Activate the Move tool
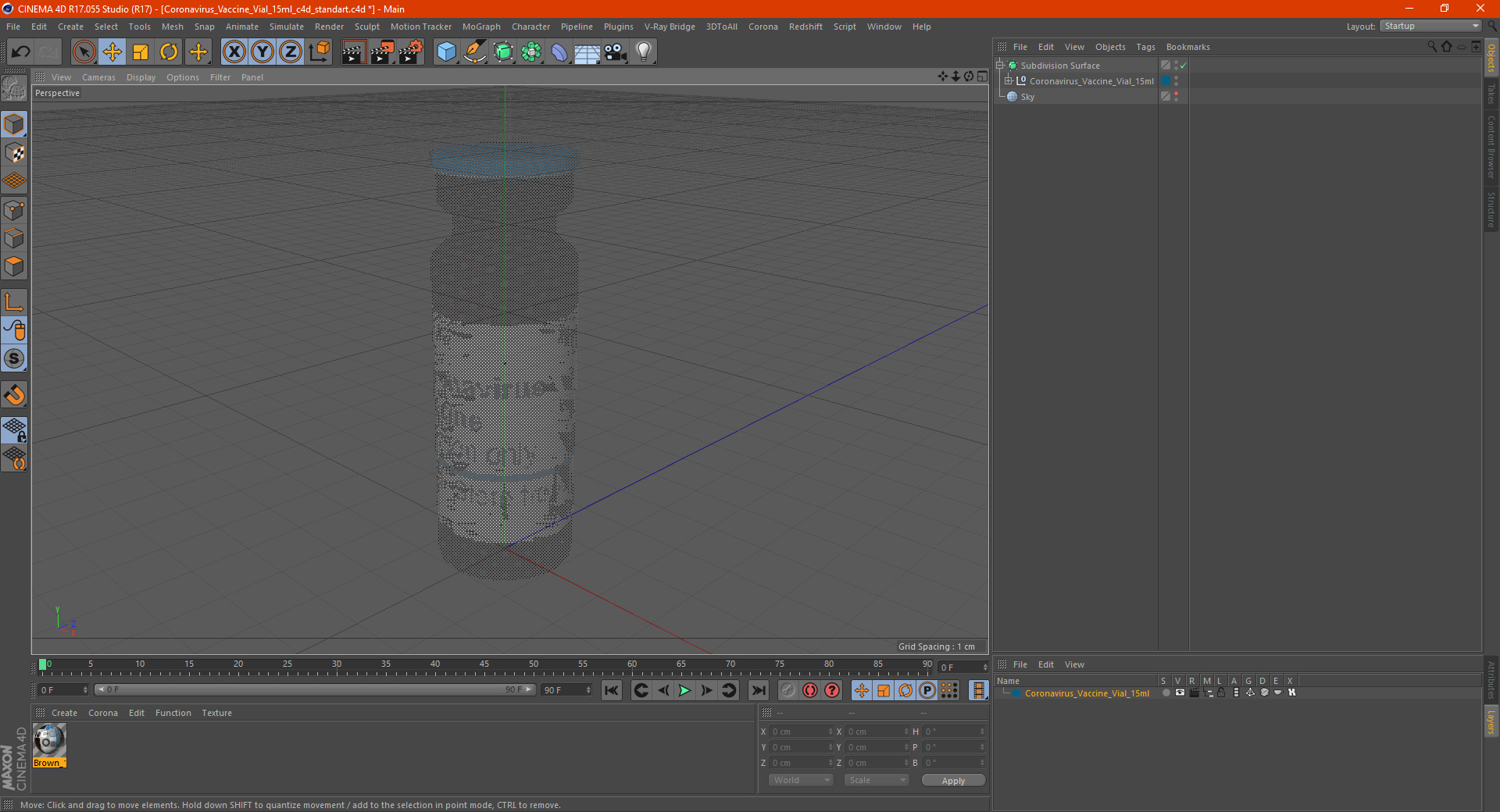Screen dimensions: 1500x812 [112, 52]
